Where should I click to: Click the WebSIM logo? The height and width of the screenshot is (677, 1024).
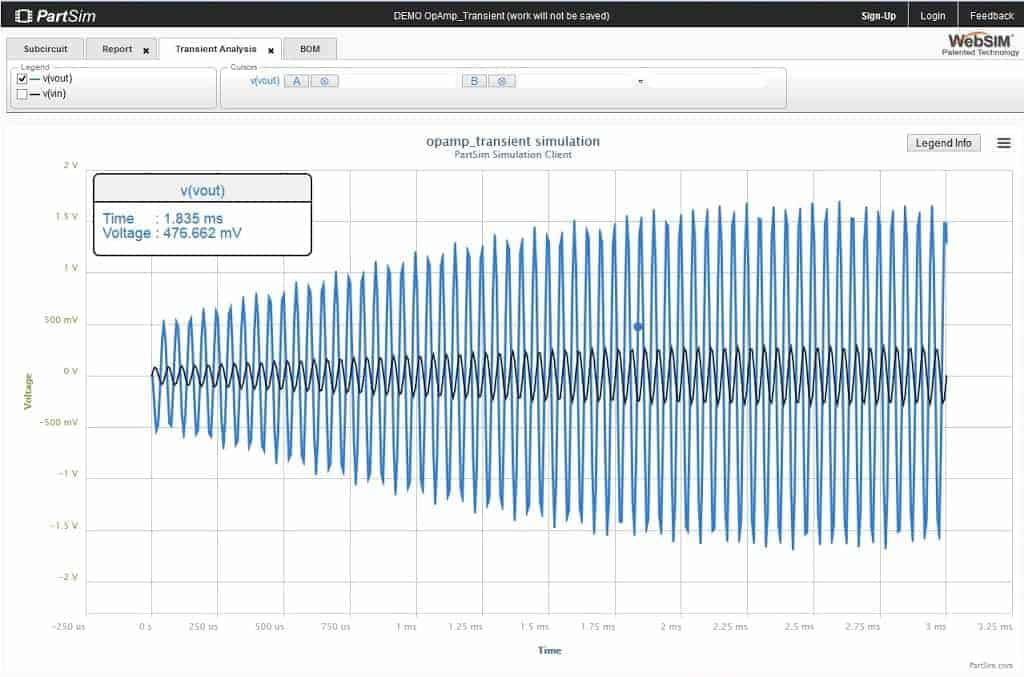click(x=981, y=42)
